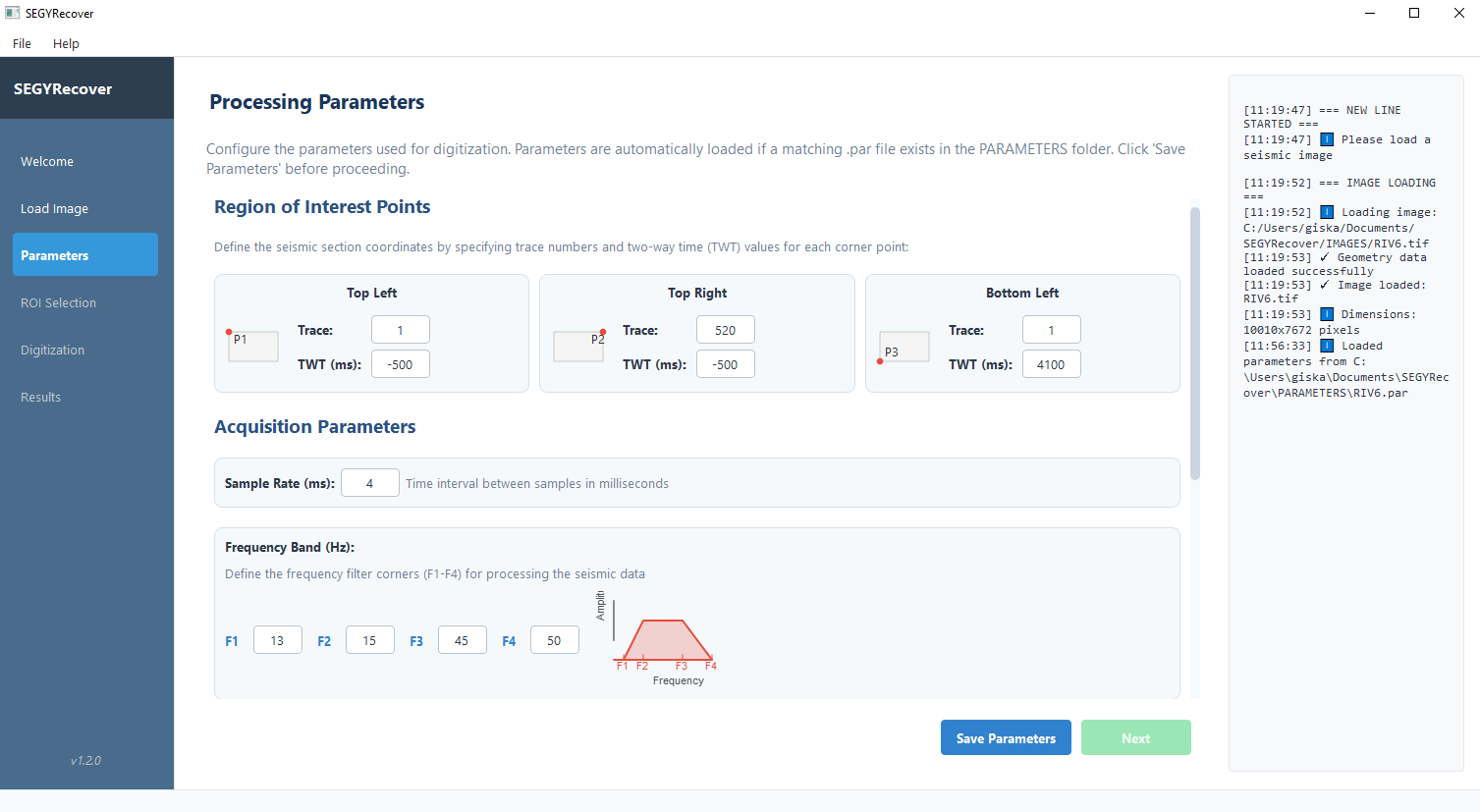Close the SEGYRecover window
This screenshot has height=812, width=1480.
1458,13
